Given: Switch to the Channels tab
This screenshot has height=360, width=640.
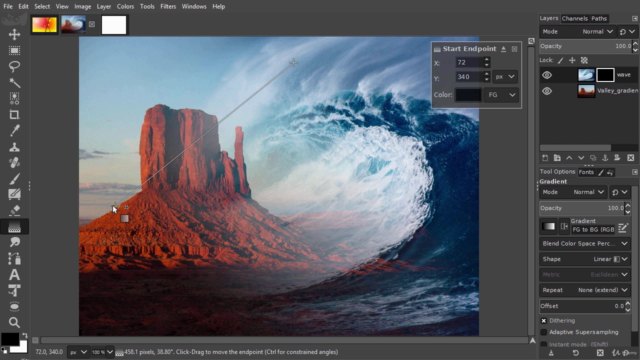Looking at the screenshot, I should [574, 18].
